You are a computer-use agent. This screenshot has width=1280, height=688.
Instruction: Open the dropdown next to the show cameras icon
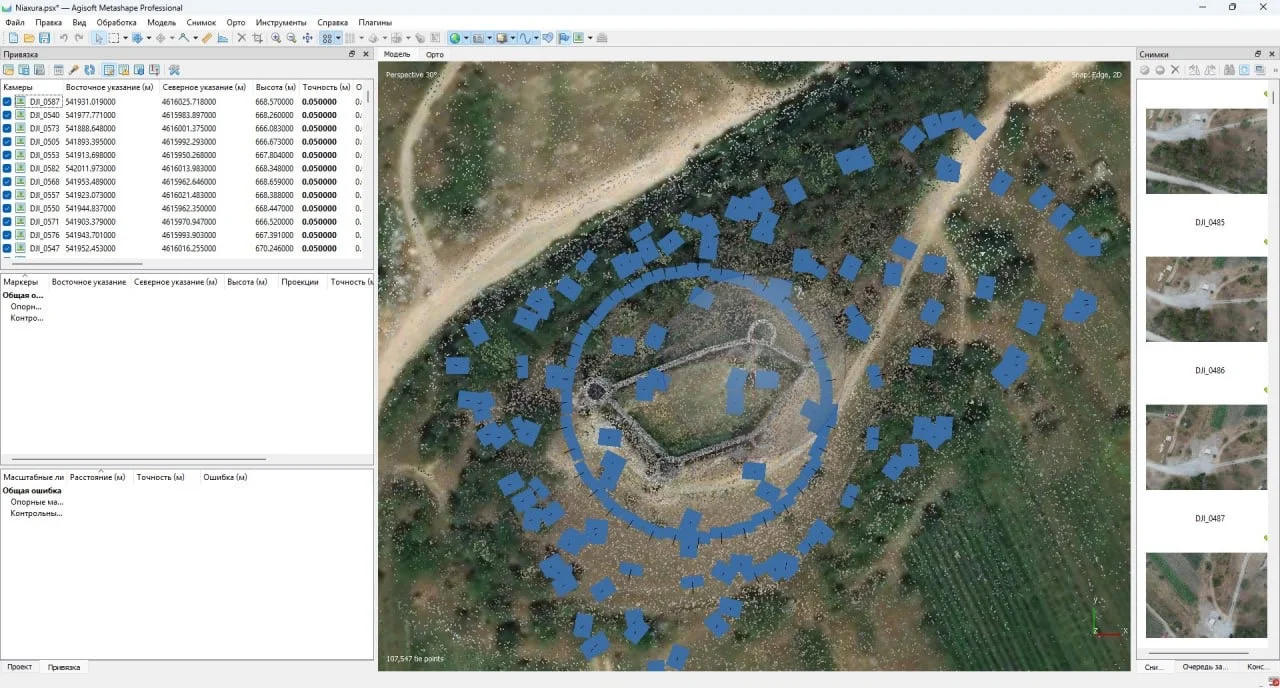589,38
